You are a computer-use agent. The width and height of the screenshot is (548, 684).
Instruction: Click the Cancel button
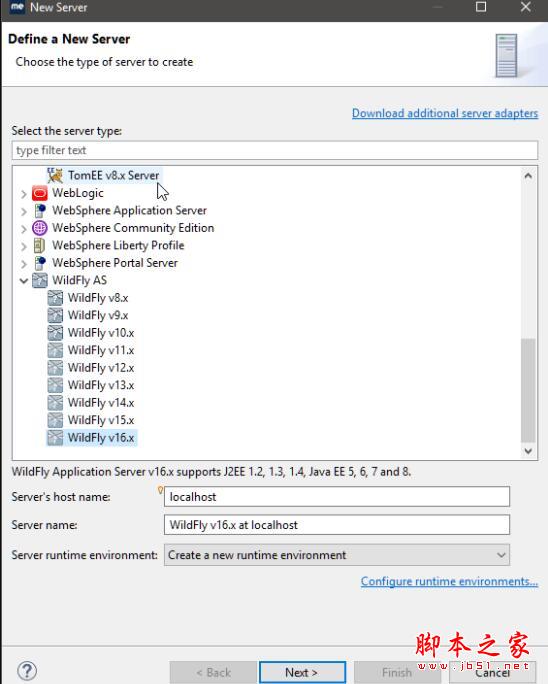coord(493,672)
